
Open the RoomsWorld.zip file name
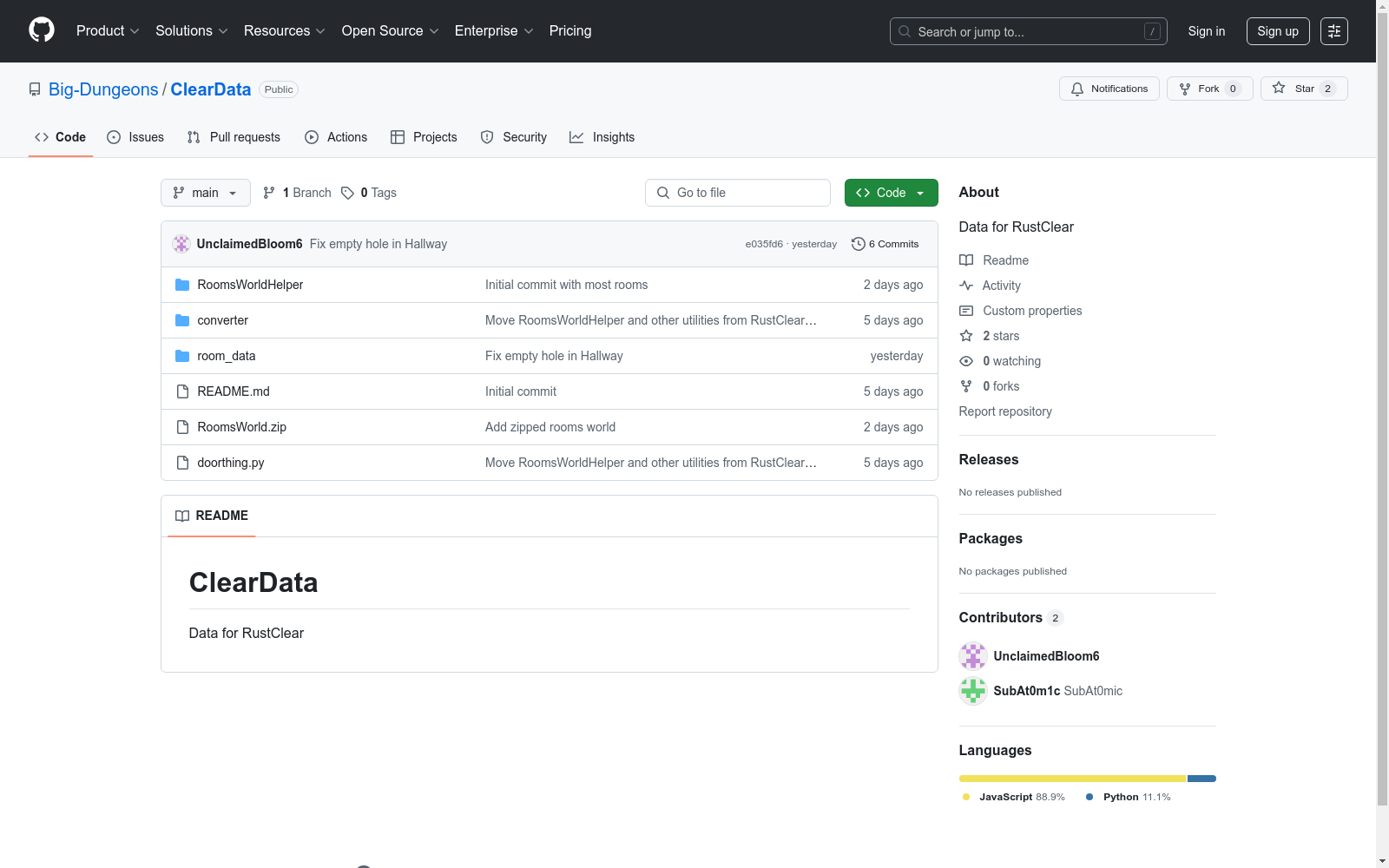pyautogui.click(x=242, y=427)
